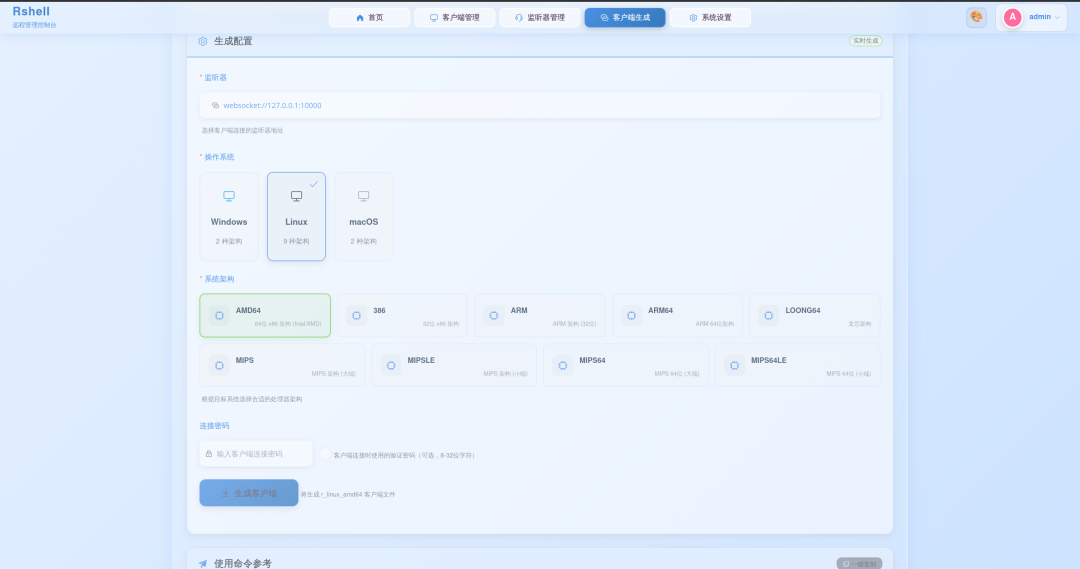Image resolution: width=1080 pixels, height=569 pixels.
Task: Pick the MIPS64LE architecture label
Action: (769, 360)
